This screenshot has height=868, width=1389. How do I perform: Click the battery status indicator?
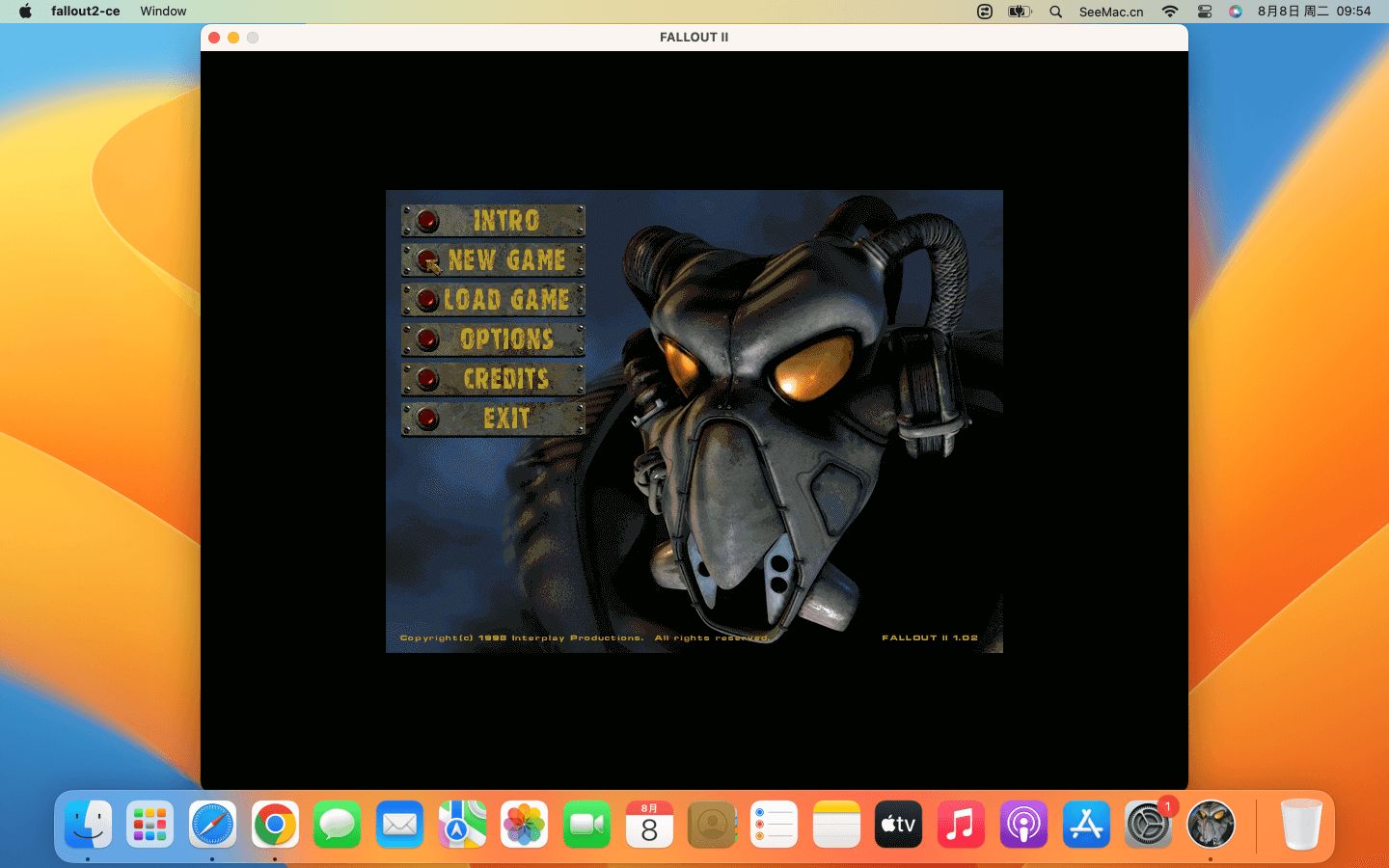(1020, 12)
